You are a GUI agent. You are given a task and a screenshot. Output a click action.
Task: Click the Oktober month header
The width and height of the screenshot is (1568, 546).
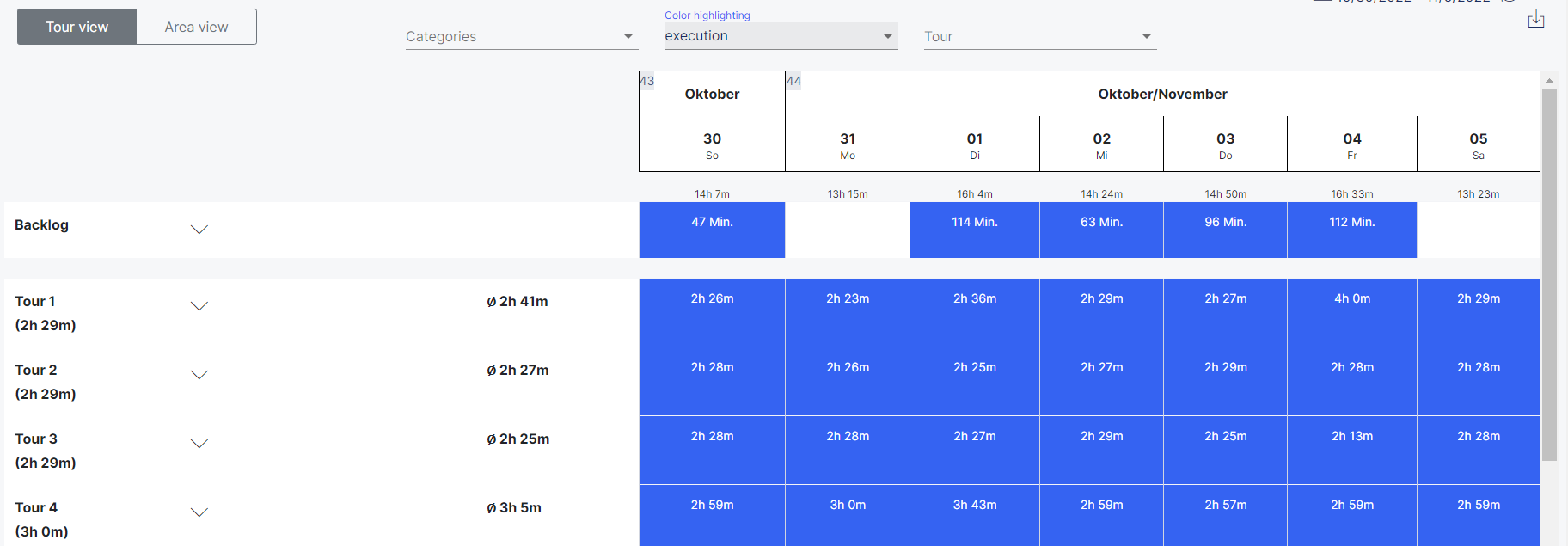pyautogui.click(x=712, y=94)
